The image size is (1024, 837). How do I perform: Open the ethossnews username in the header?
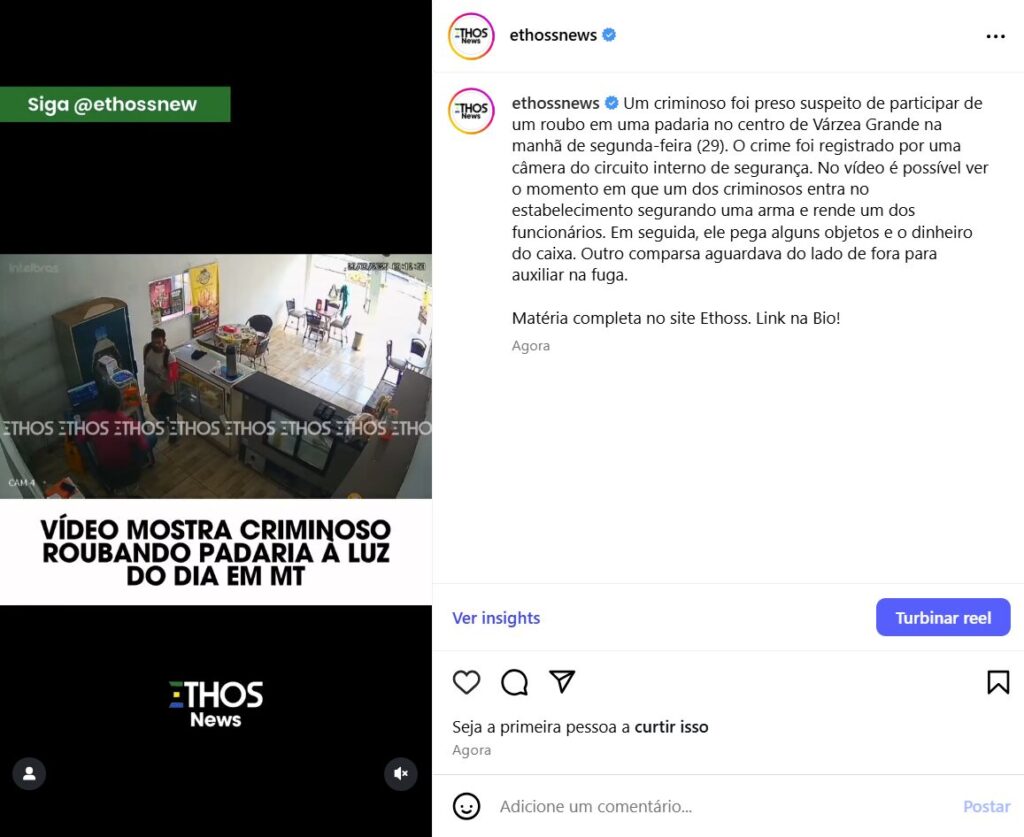click(x=552, y=35)
